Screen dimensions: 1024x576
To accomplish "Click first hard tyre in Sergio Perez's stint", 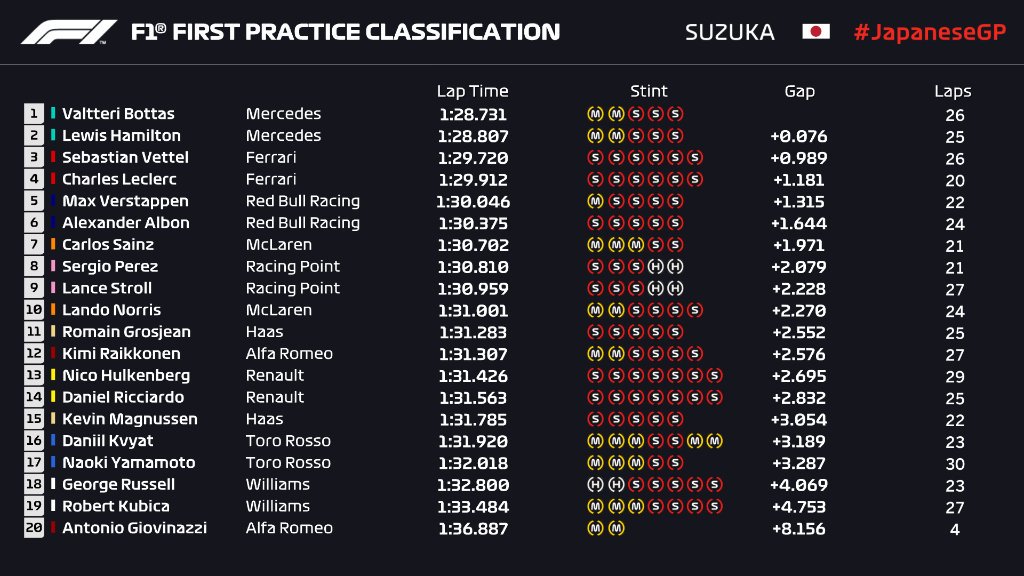I will (655, 267).
